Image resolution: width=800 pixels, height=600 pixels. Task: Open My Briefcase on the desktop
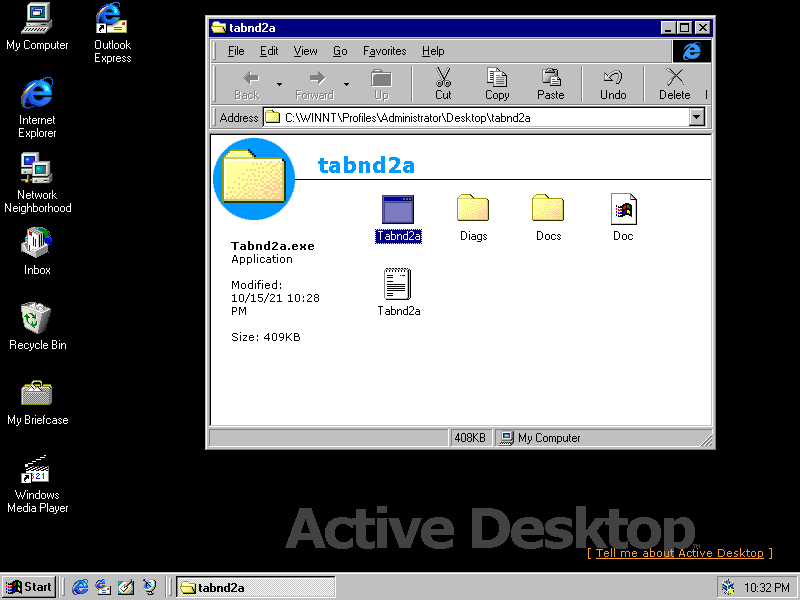[37, 402]
